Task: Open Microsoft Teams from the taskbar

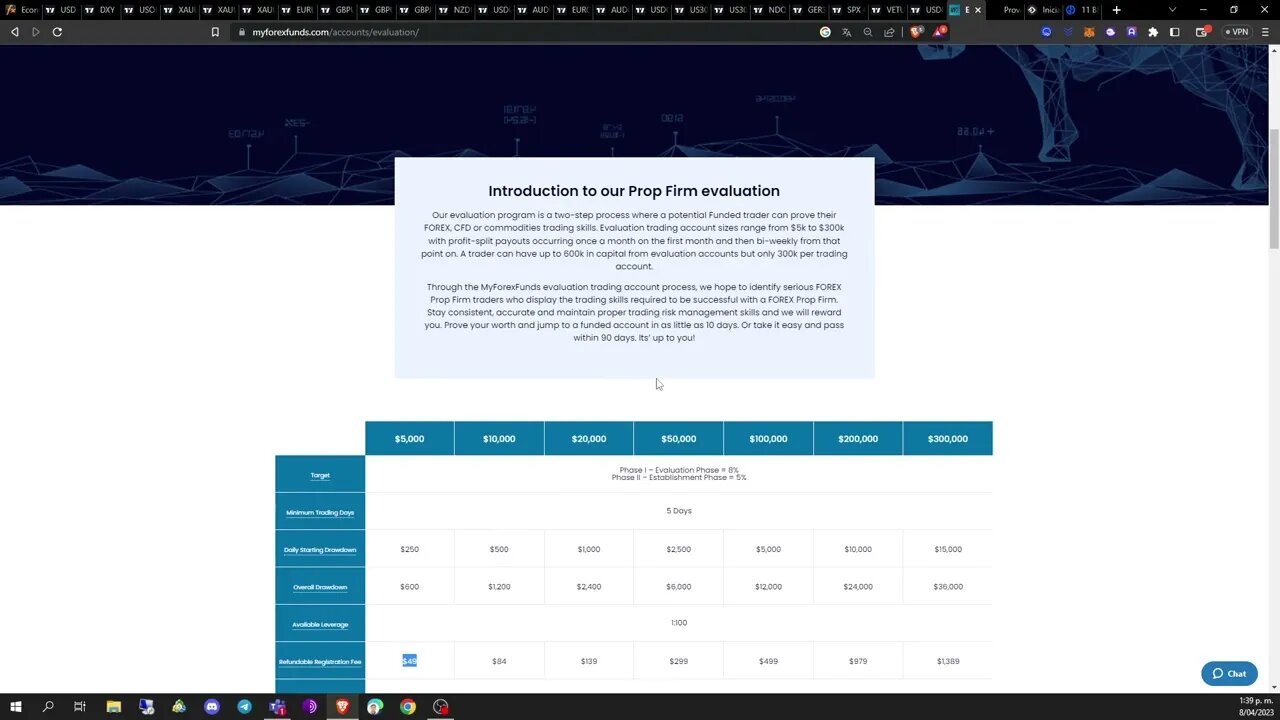Action: point(277,707)
